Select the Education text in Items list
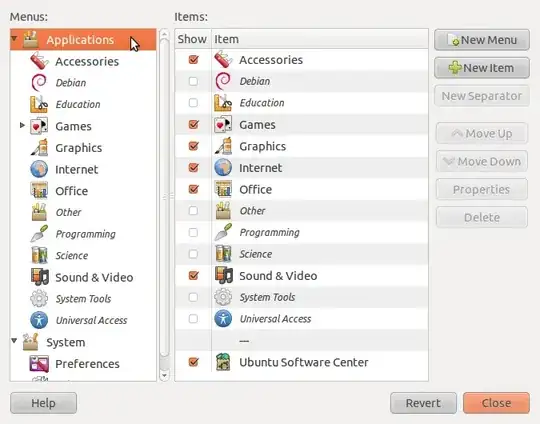540x424 pixels. click(x=262, y=103)
